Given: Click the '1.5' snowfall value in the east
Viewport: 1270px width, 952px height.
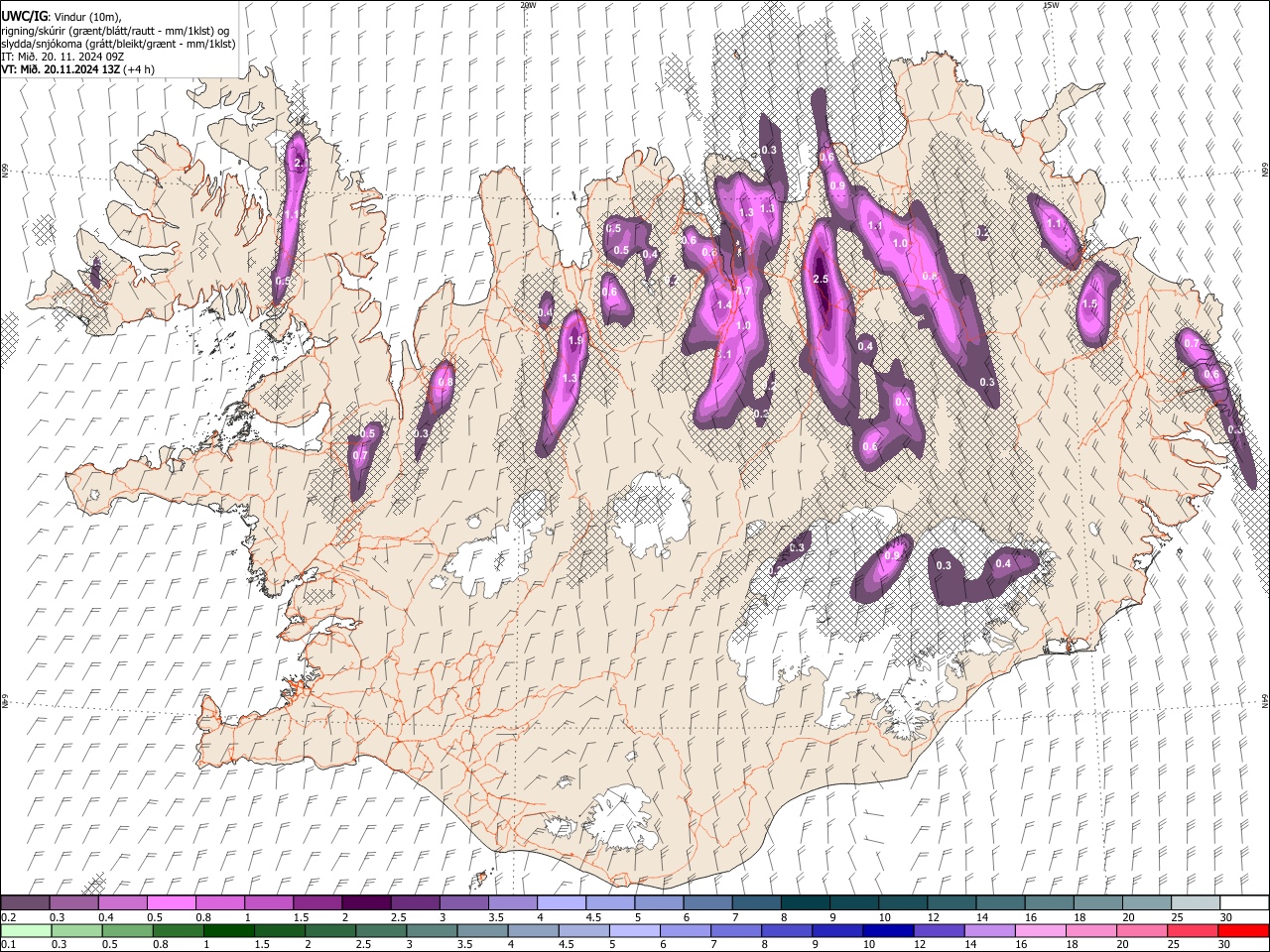Looking at the screenshot, I should (x=1089, y=303).
